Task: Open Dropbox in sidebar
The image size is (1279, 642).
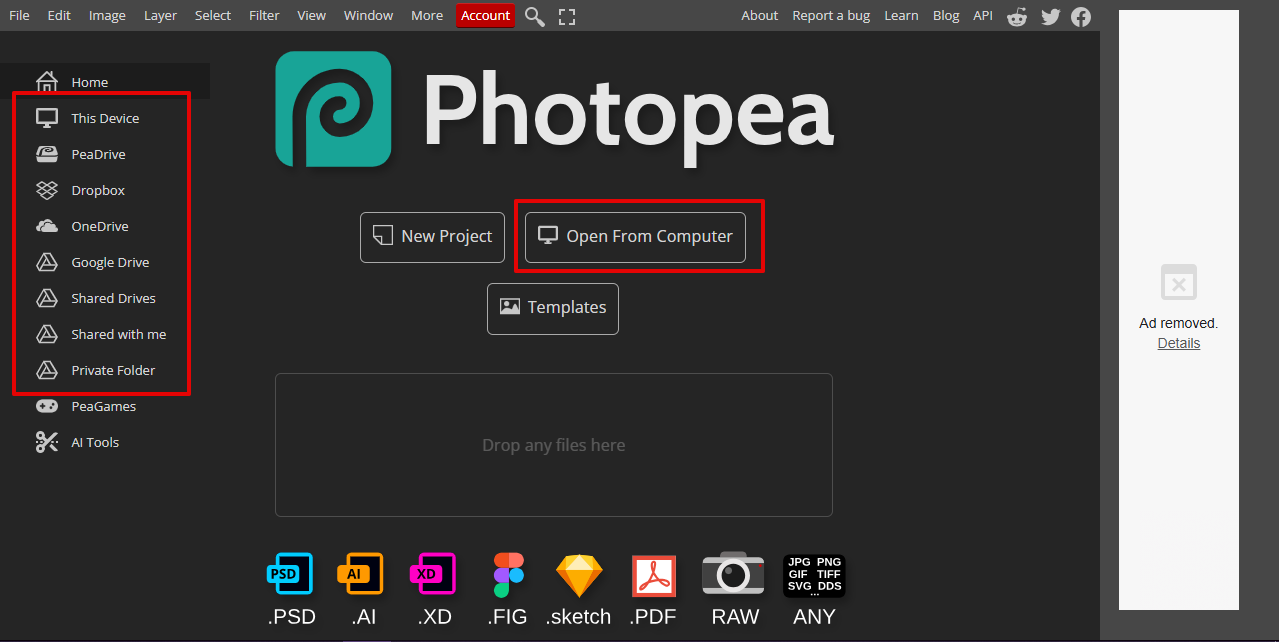Action: tap(105, 190)
